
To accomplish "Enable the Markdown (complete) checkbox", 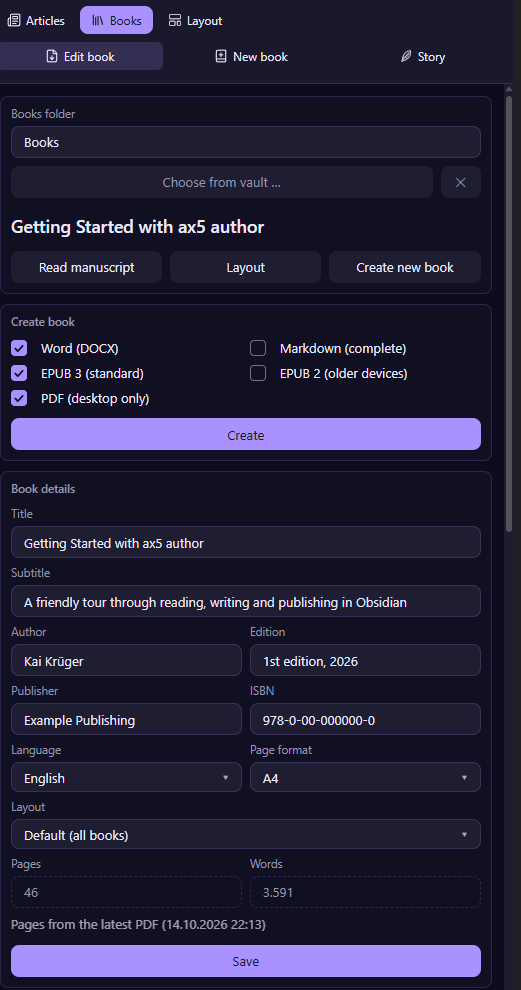I will pos(258,349).
